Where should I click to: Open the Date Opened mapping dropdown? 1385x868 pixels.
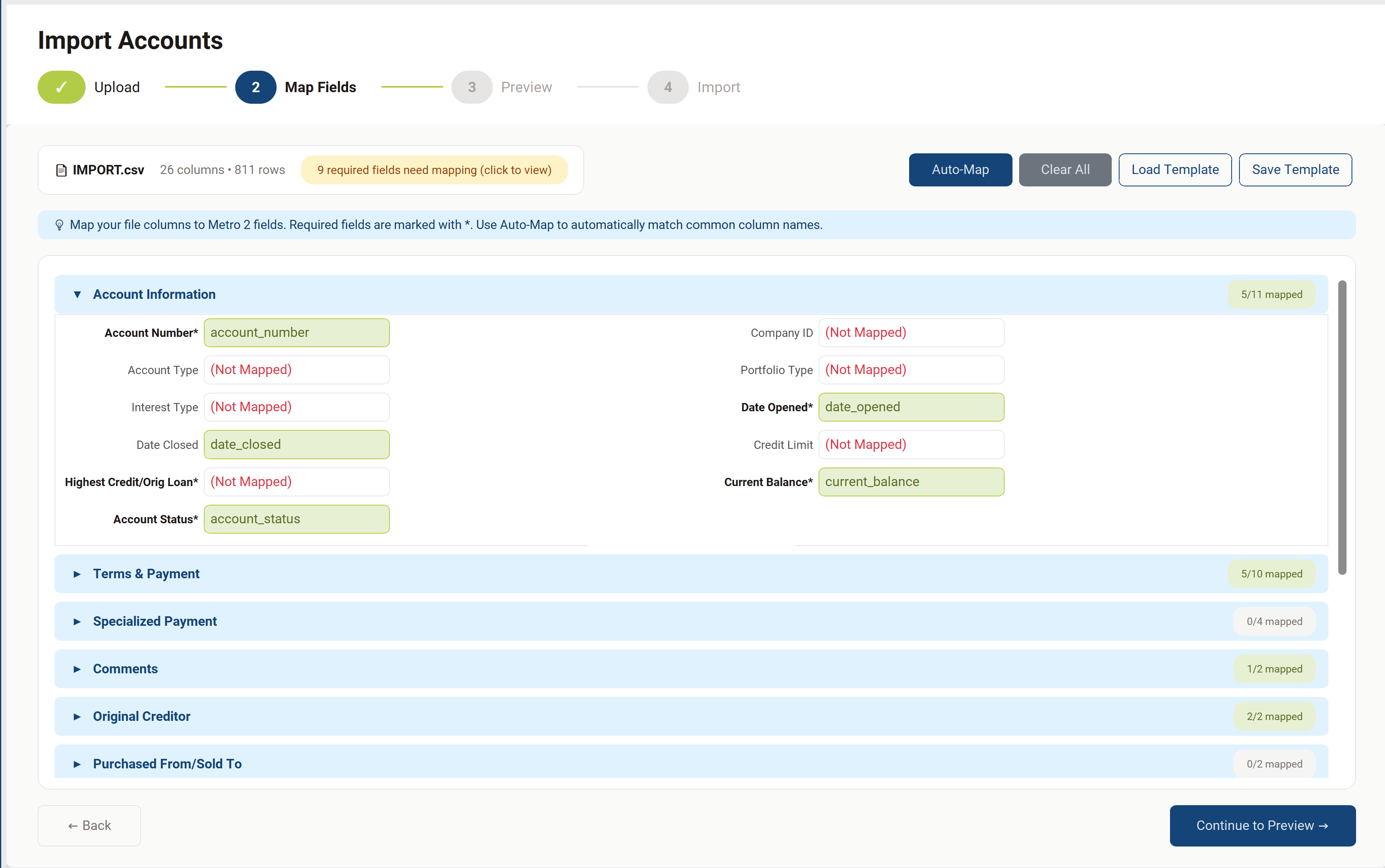click(911, 408)
